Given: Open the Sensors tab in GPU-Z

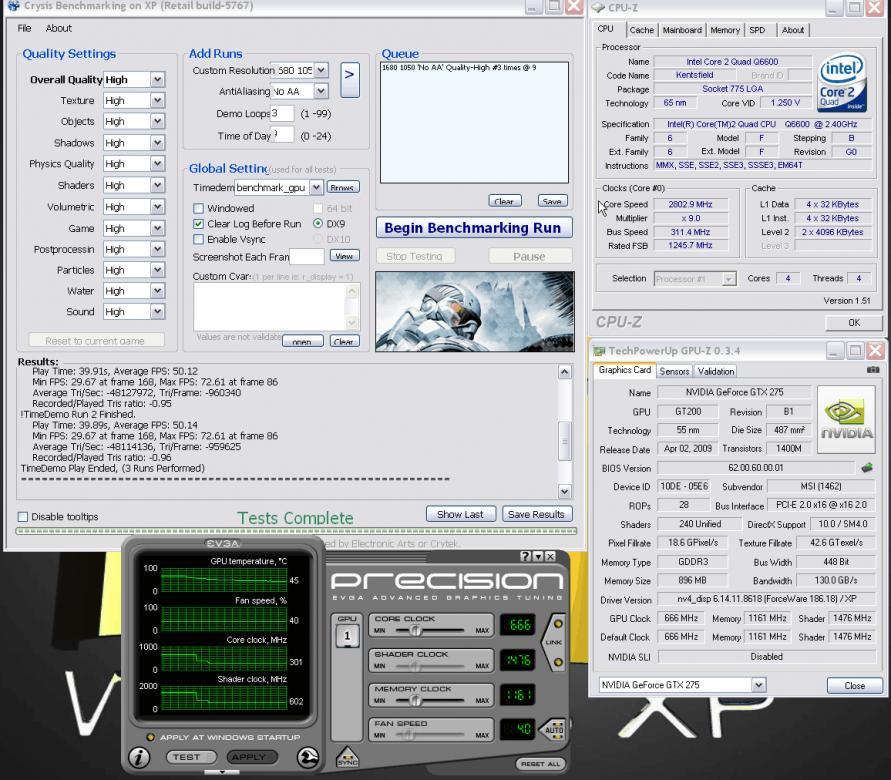Looking at the screenshot, I should tap(674, 371).
